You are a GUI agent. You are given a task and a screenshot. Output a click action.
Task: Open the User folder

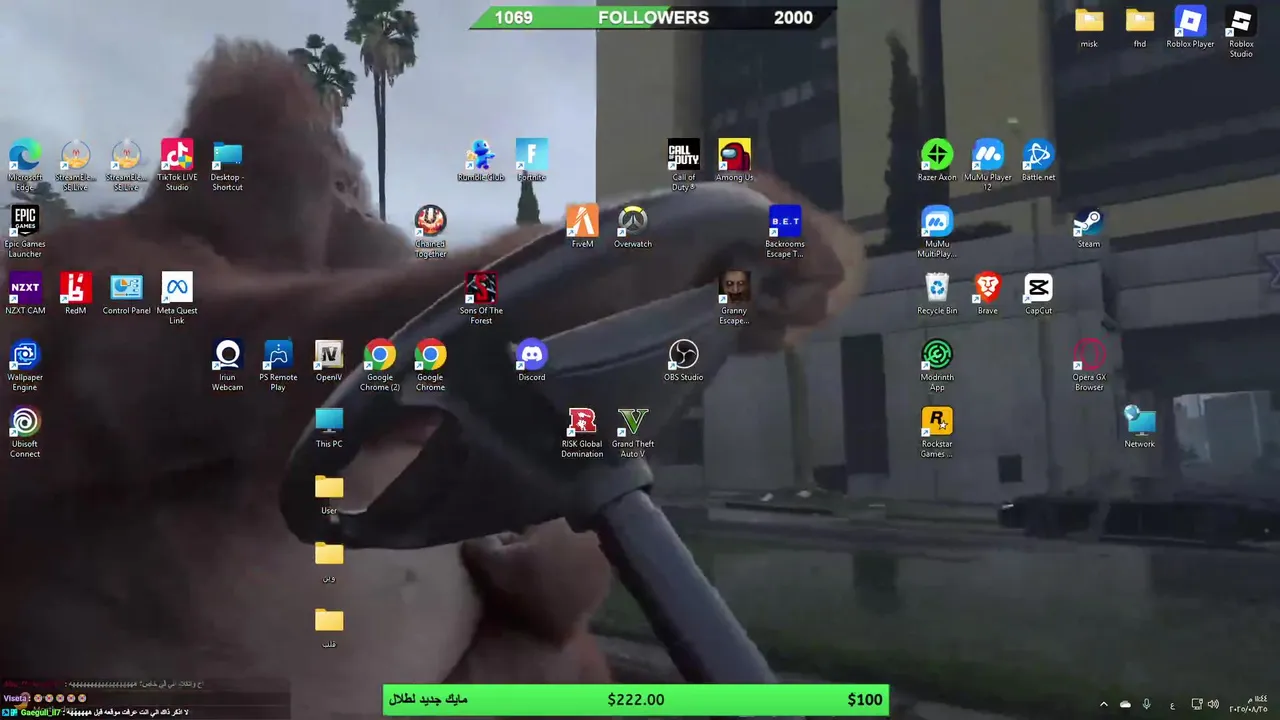(x=329, y=494)
